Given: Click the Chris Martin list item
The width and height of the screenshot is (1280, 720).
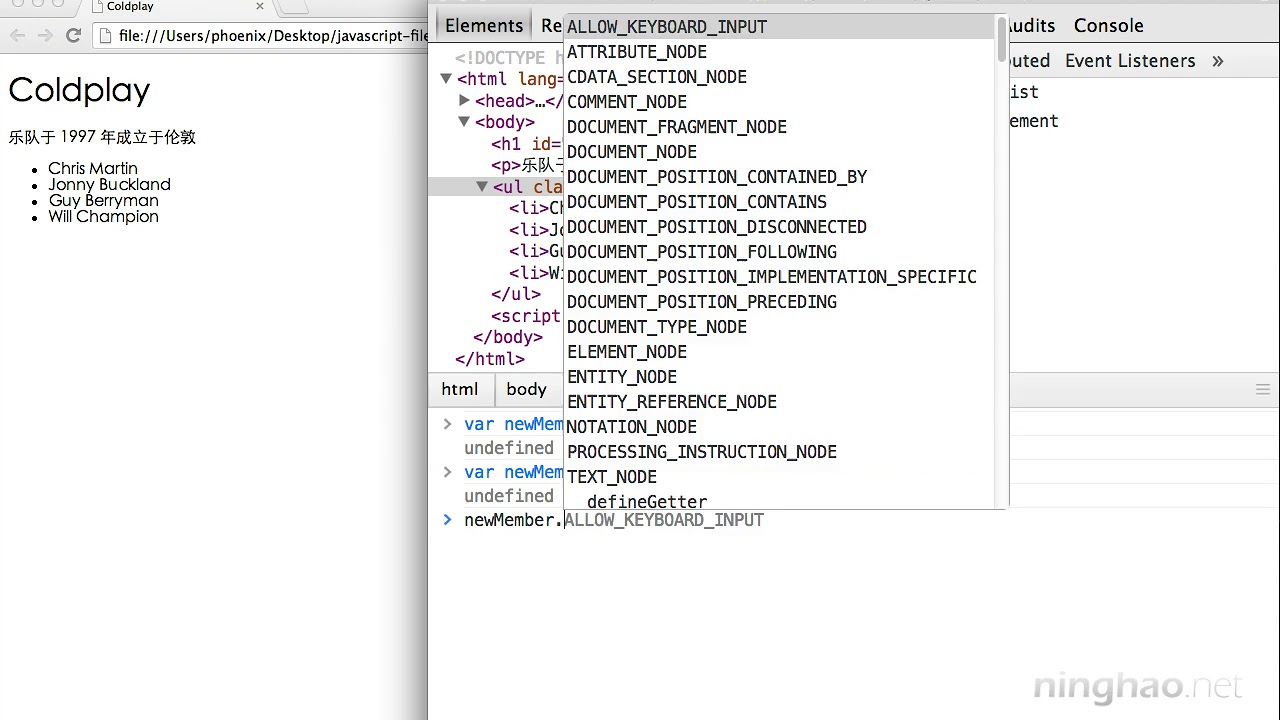Looking at the screenshot, I should 93,168.
